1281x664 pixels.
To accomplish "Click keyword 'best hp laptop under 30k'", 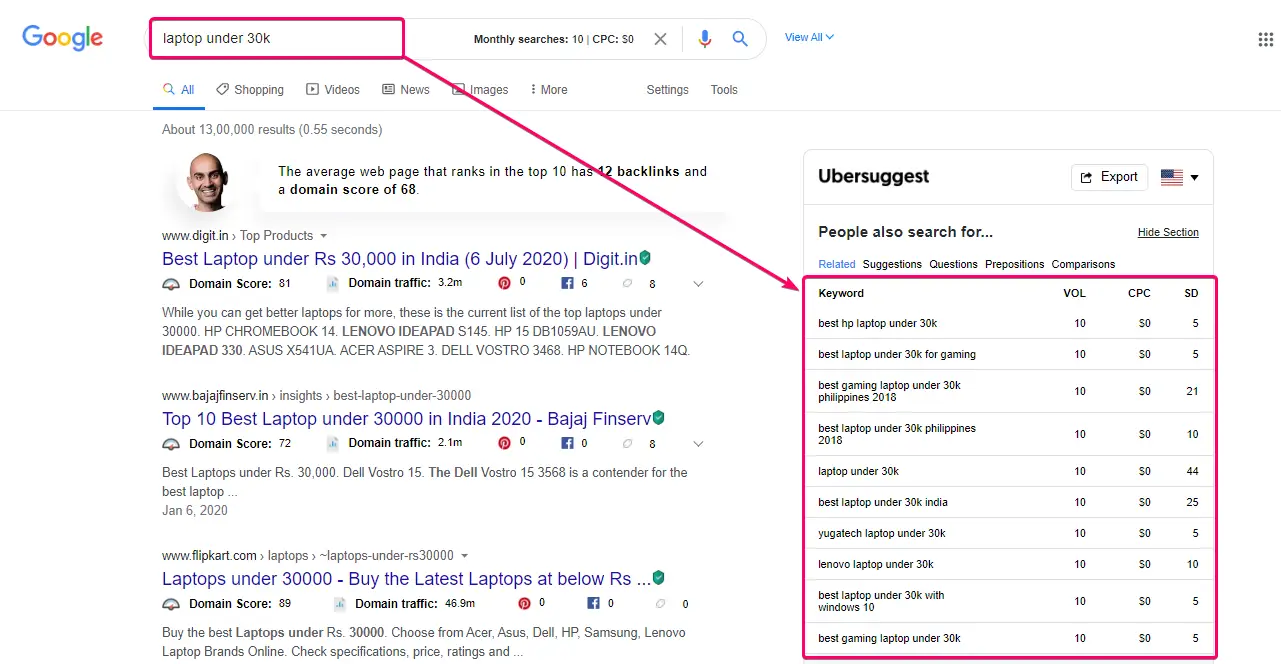I will [x=877, y=324].
